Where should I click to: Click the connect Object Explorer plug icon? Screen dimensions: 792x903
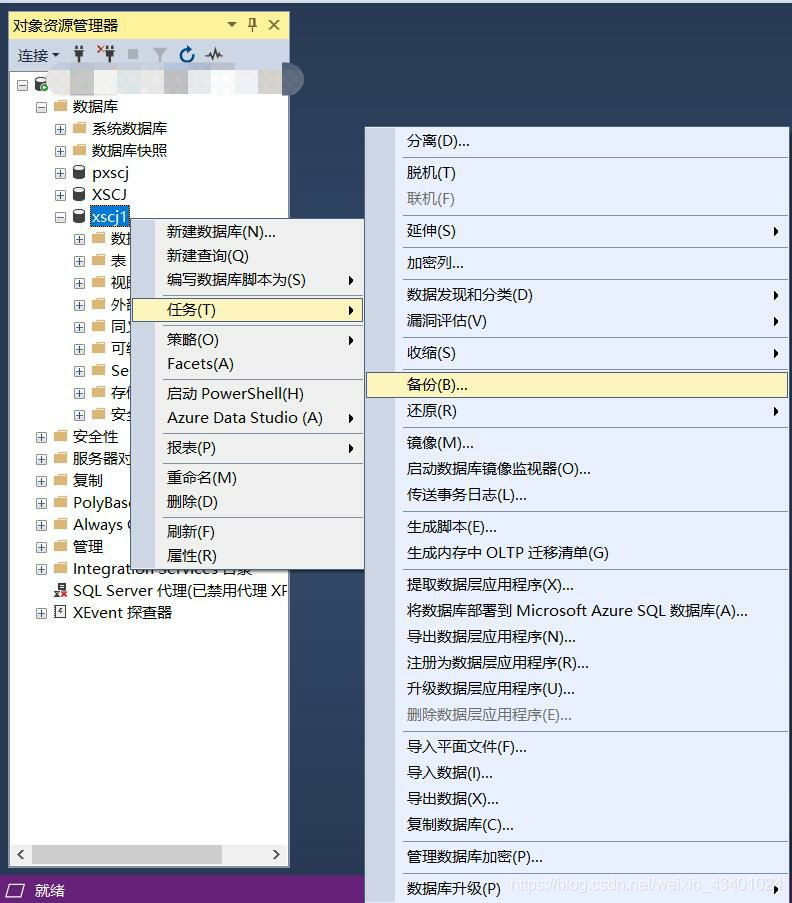pyautogui.click(x=80, y=54)
